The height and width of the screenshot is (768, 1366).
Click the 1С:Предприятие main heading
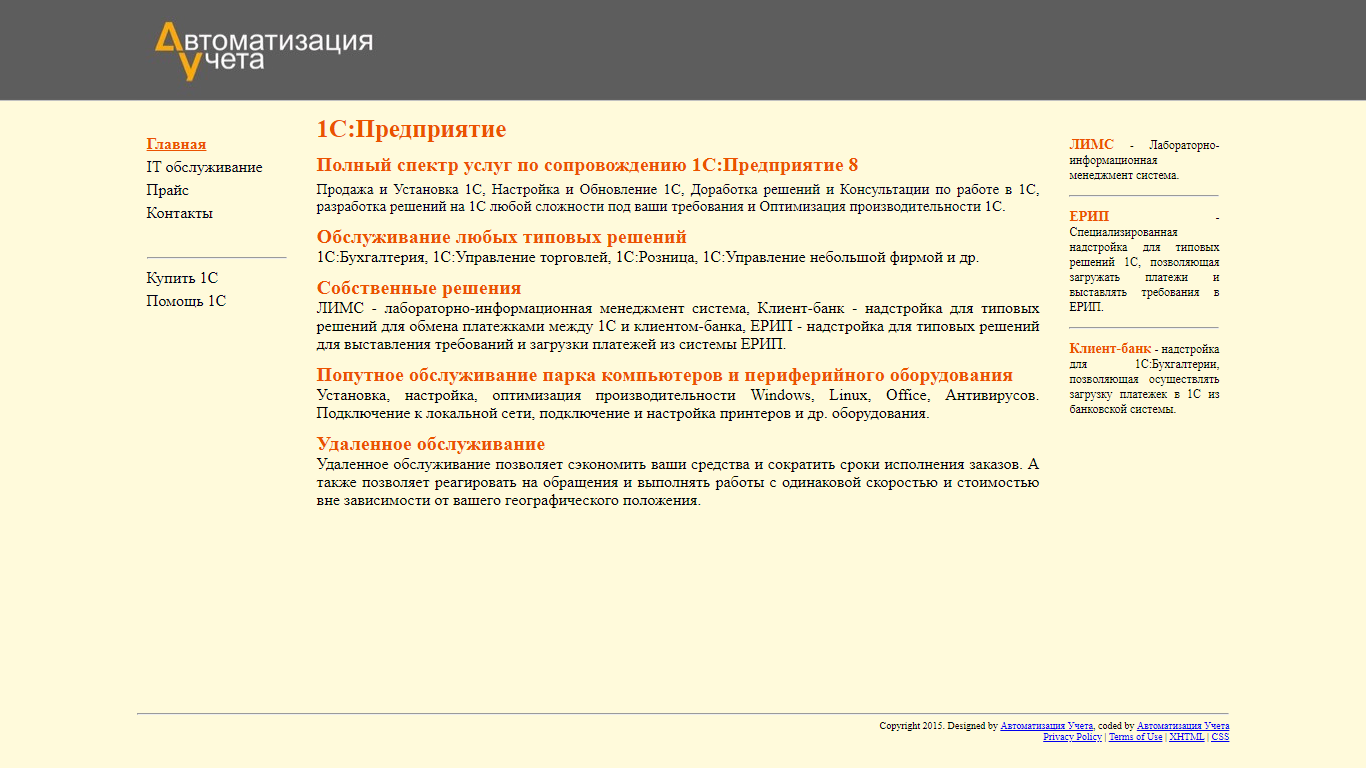click(x=411, y=129)
